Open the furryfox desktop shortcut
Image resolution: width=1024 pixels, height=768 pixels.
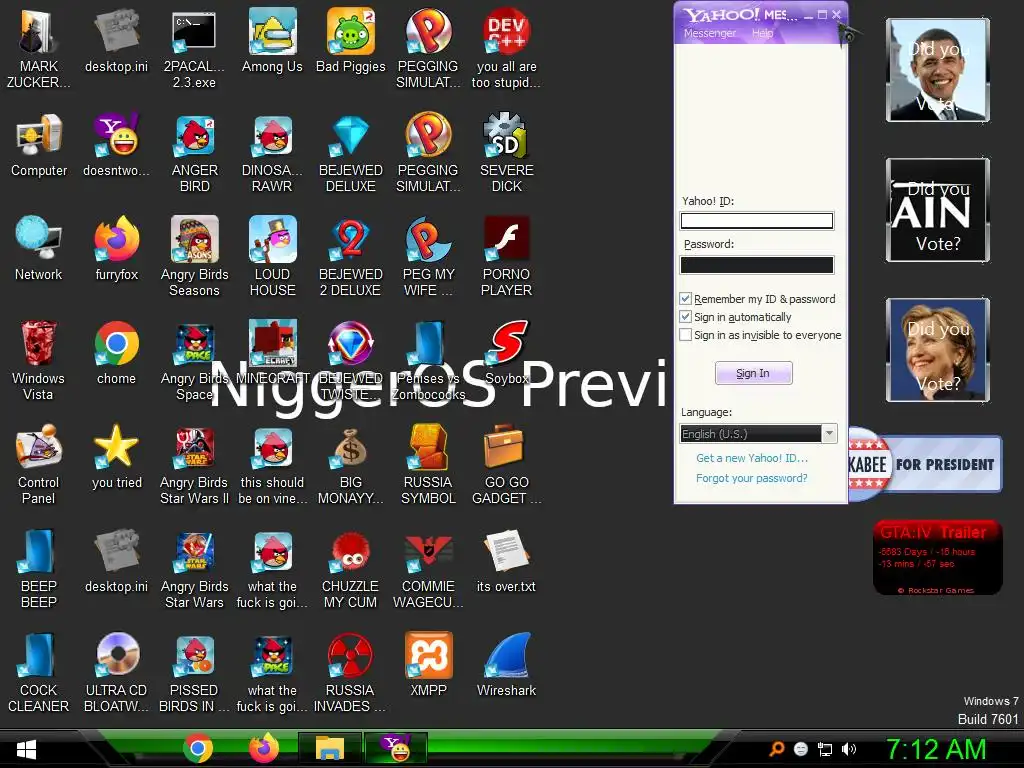click(x=117, y=249)
